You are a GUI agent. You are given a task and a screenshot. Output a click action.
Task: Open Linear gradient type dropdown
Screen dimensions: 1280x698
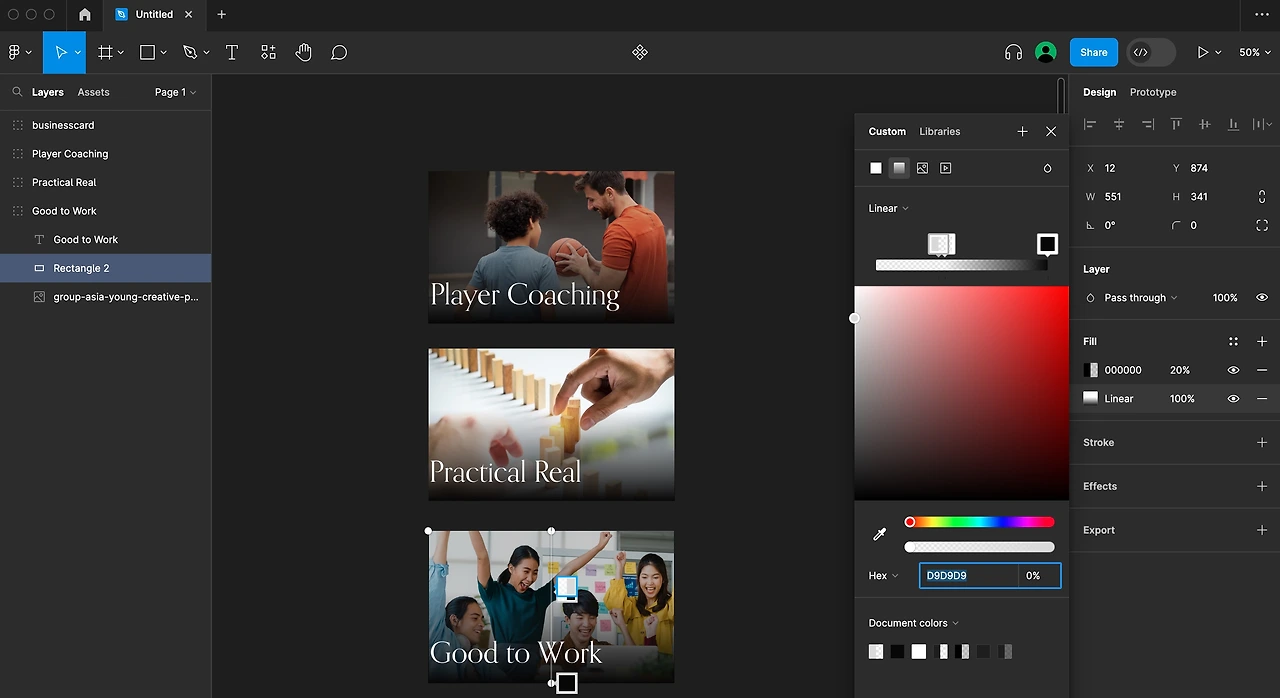(x=888, y=208)
